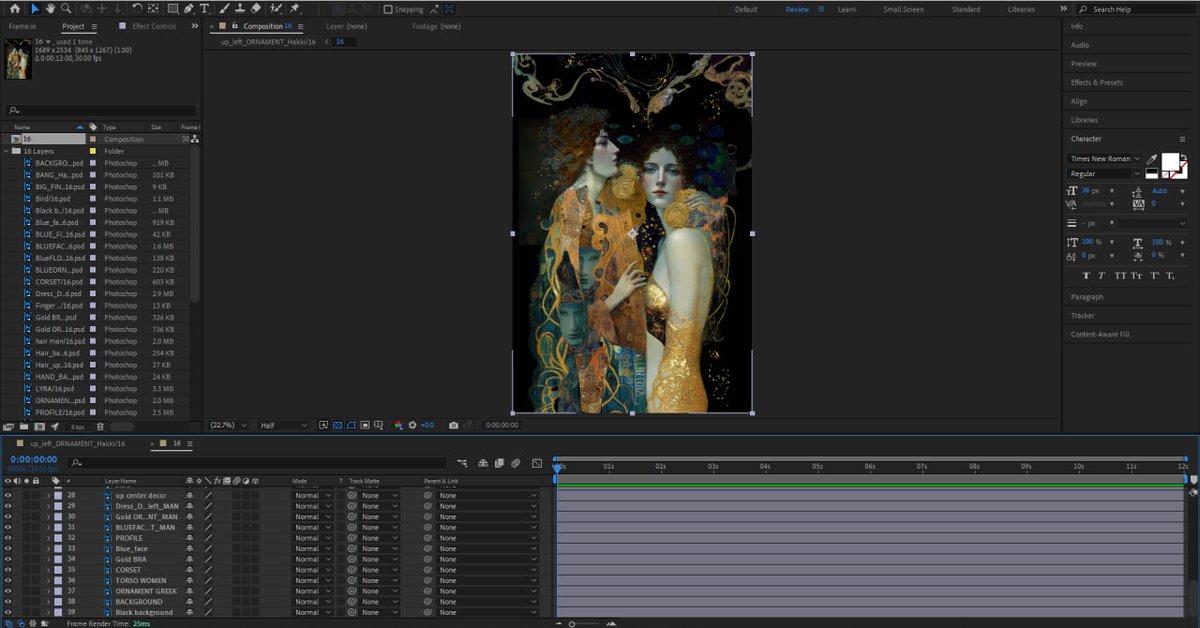Select the Hand tool
1200x628 pixels.
[51, 9]
